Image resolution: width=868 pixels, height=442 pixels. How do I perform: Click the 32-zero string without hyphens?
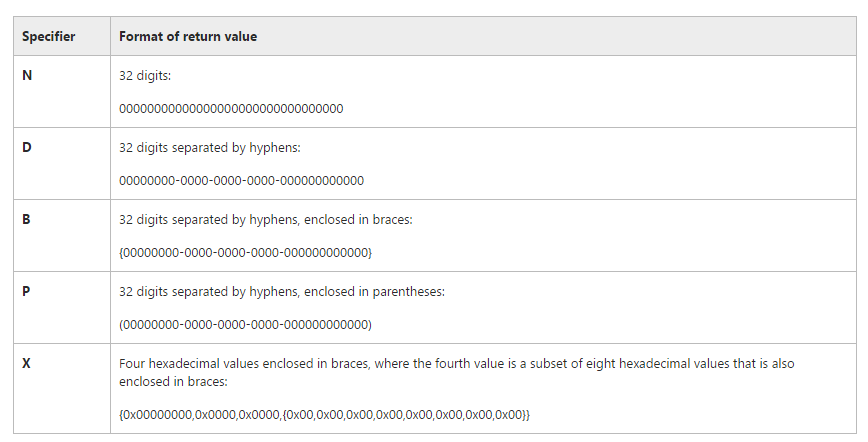231,109
